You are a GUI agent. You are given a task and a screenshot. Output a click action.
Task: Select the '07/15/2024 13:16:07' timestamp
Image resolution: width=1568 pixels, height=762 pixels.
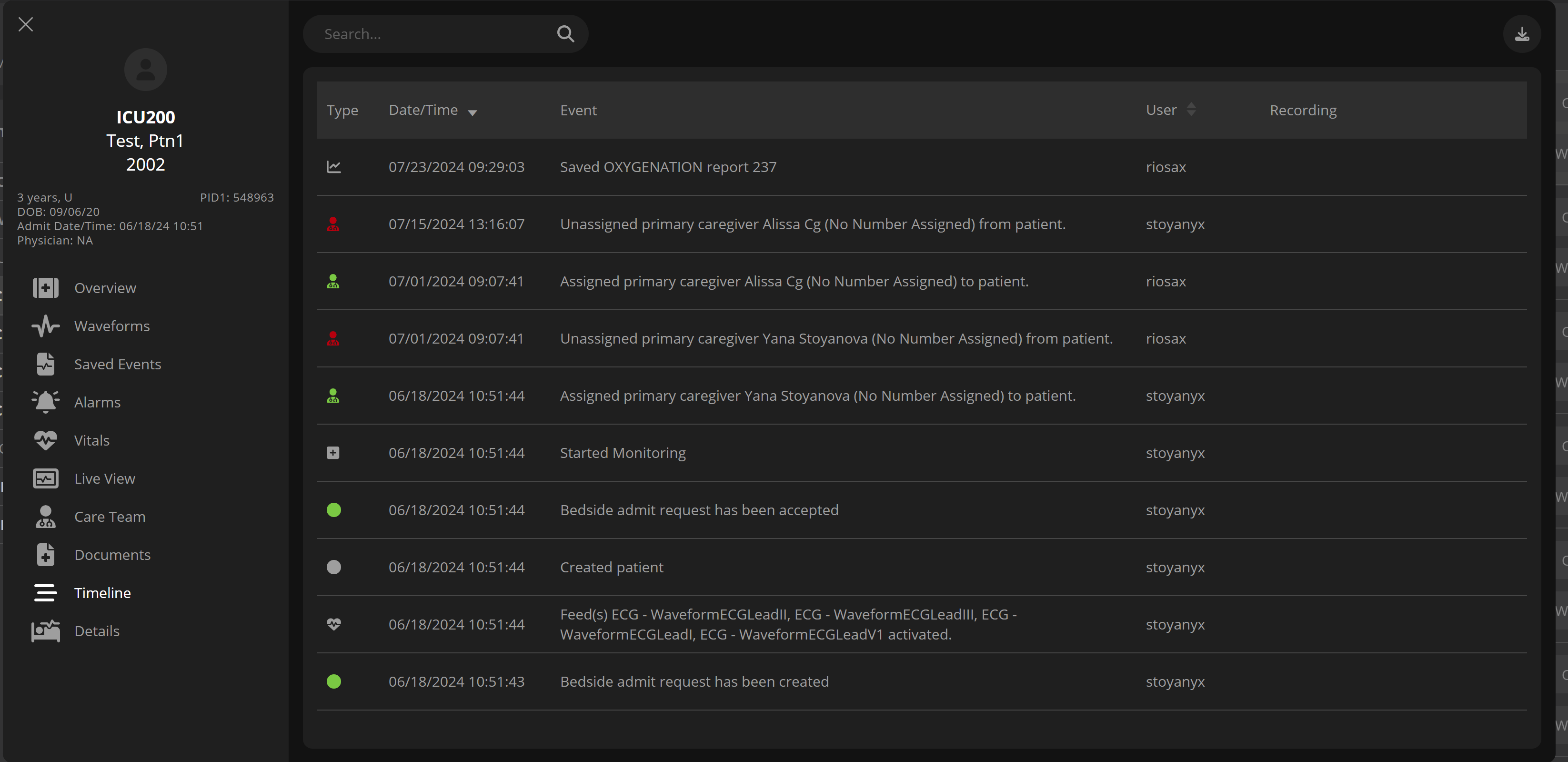(x=456, y=224)
